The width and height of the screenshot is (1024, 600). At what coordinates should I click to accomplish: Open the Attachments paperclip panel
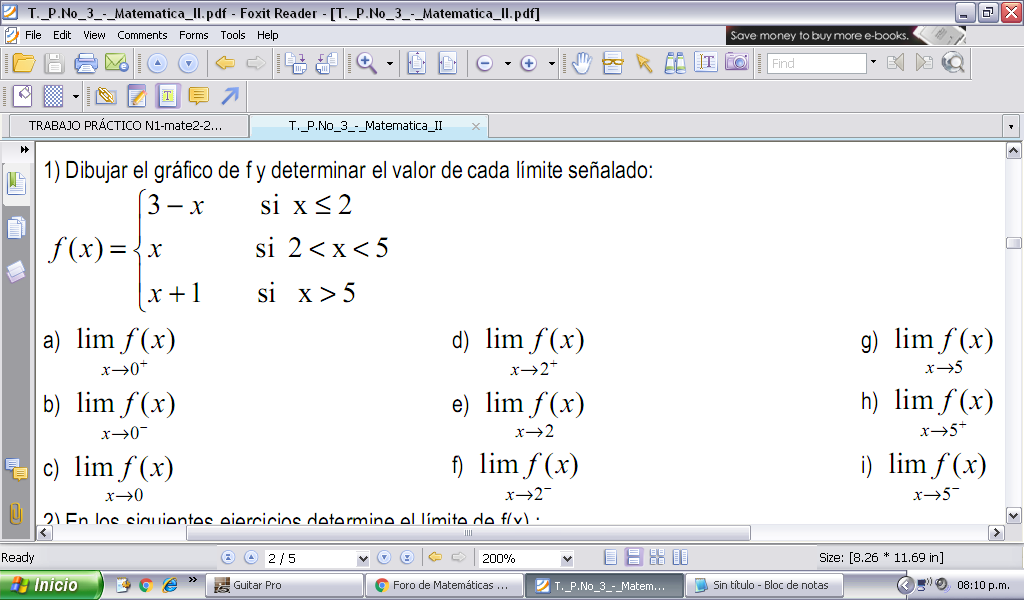point(16,513)
